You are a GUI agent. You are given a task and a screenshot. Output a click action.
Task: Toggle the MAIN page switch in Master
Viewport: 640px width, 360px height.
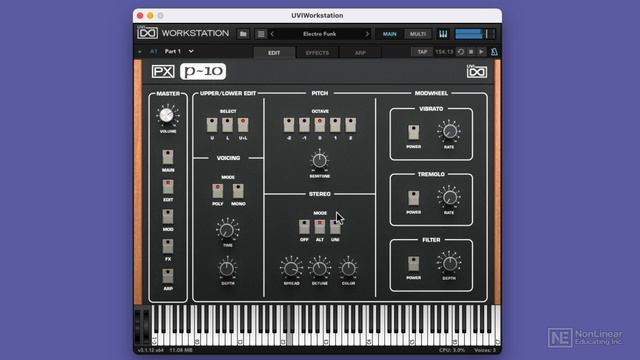pyautogui.click(x=168, y=157)
